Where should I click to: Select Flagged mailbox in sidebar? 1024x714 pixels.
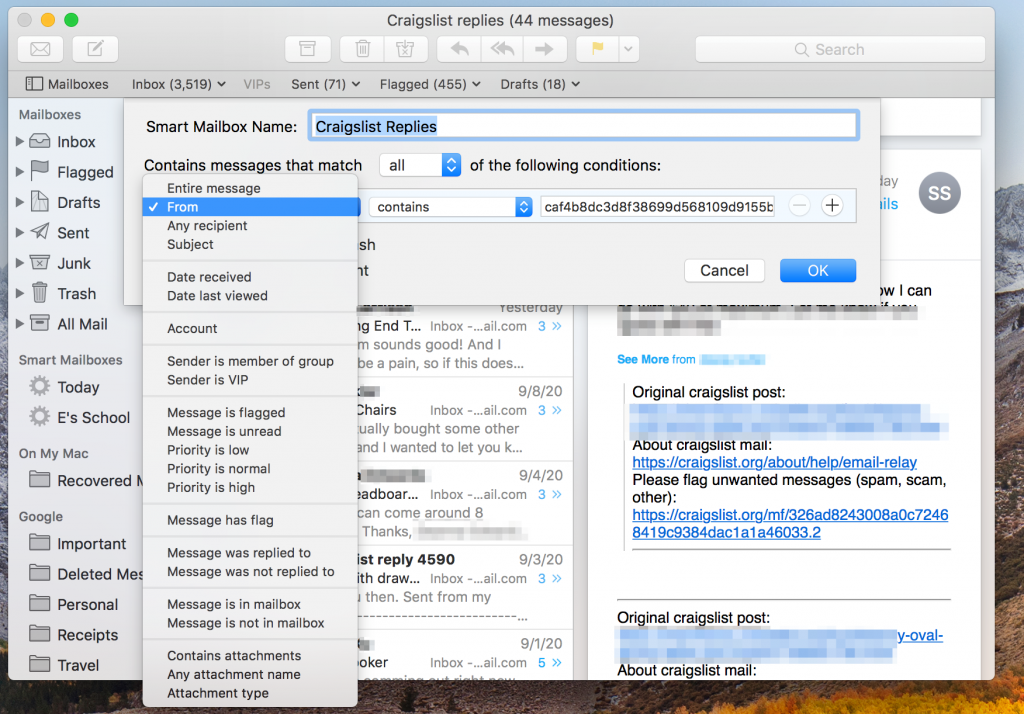tap(85, 172)
